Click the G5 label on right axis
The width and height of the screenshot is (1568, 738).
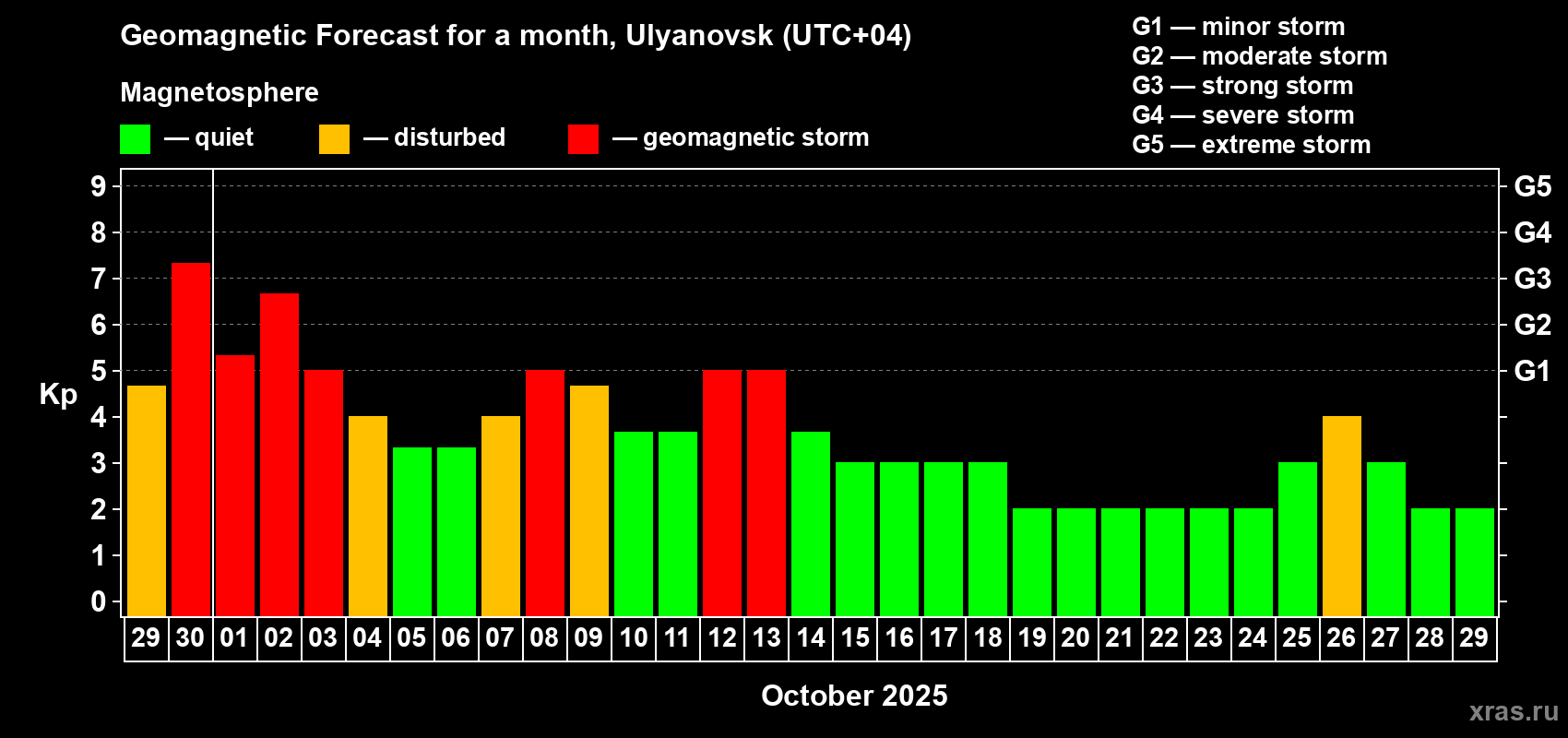(x=1533, y=186)
